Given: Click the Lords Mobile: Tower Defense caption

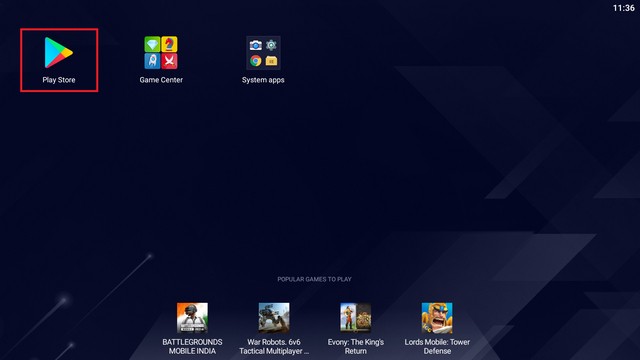Looking at the screenshot, I should [437, 346].
